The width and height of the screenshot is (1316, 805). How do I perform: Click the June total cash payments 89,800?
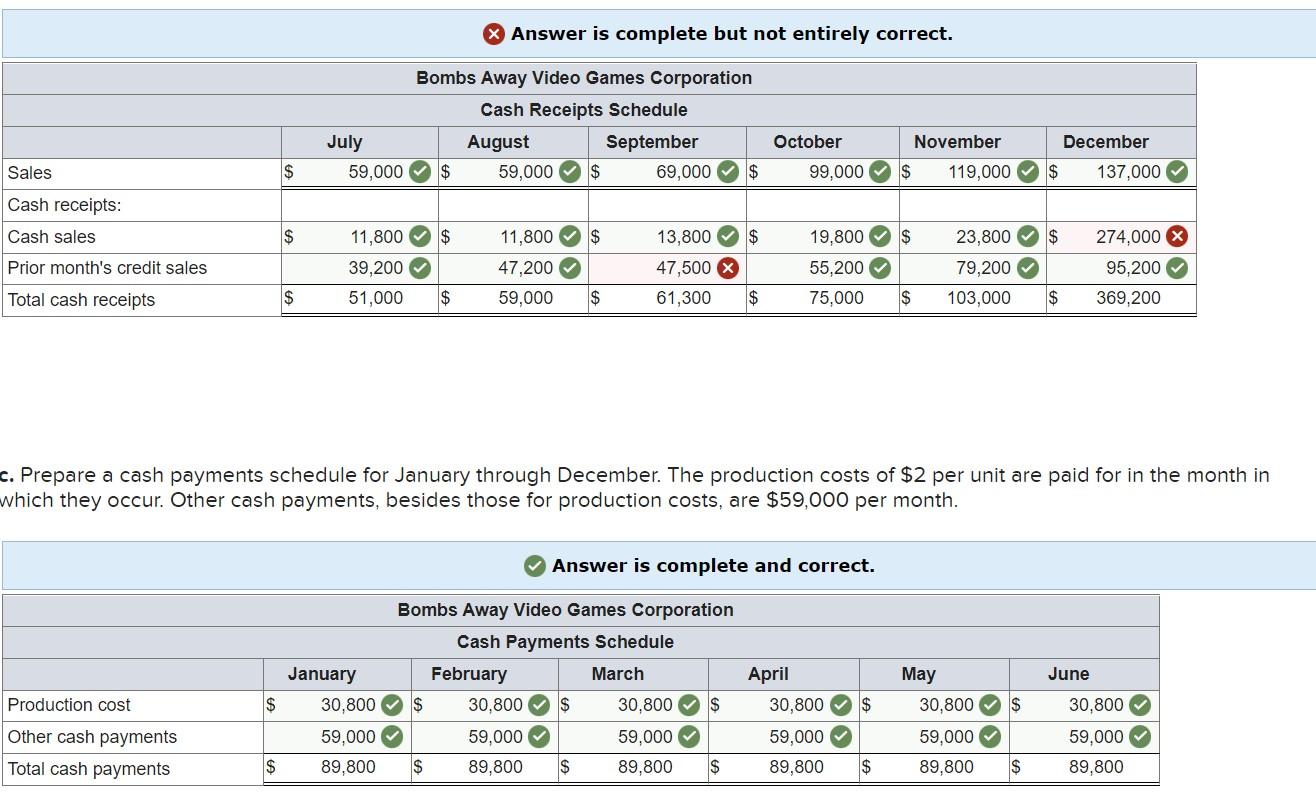pyautogui.click(x=1096, y=767)
